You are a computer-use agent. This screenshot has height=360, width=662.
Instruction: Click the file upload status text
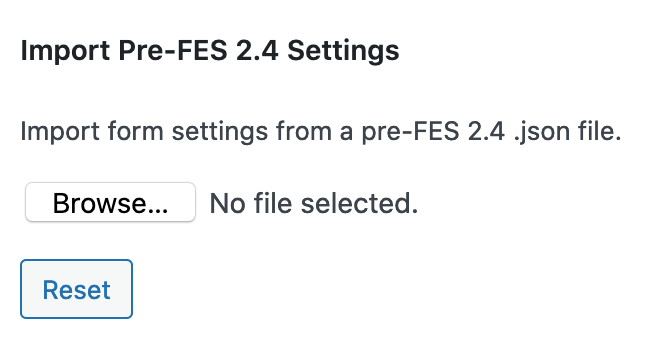click(x=314, y=203)
